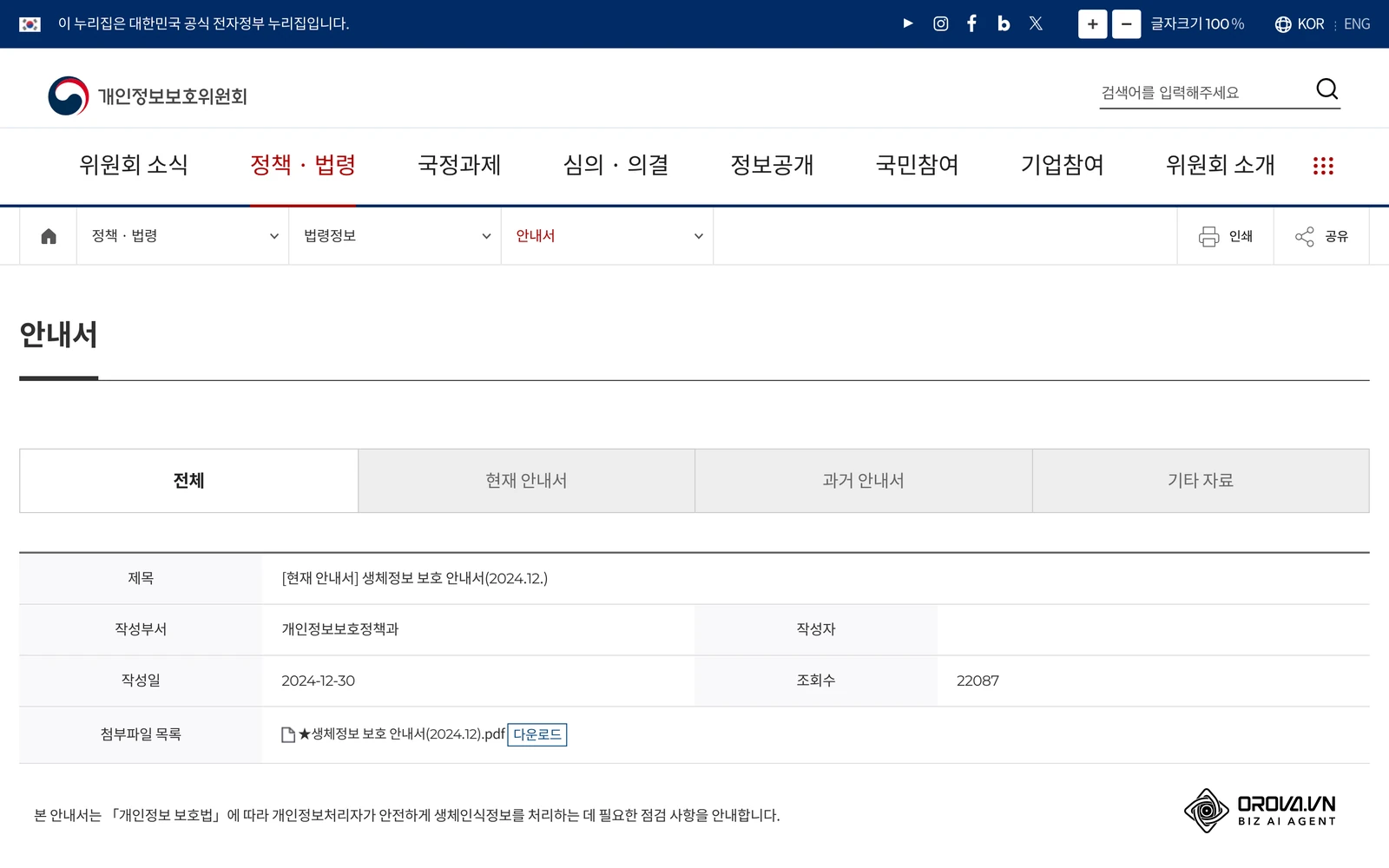Click the title [현재 안내서] 생체정보 보호 안내서(2024.12.)
This screenshot has height=868, width=1389.
(414, 578)
